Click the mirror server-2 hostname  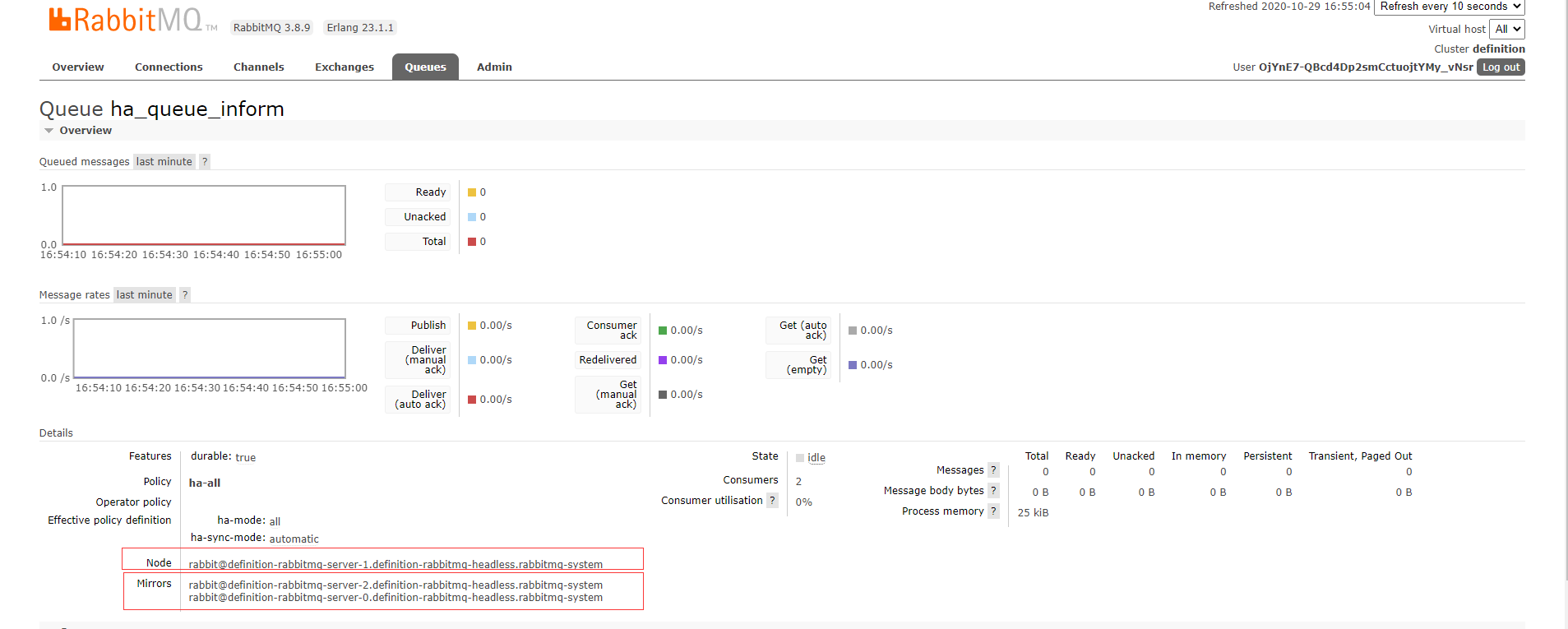click(x=395, y=585)
